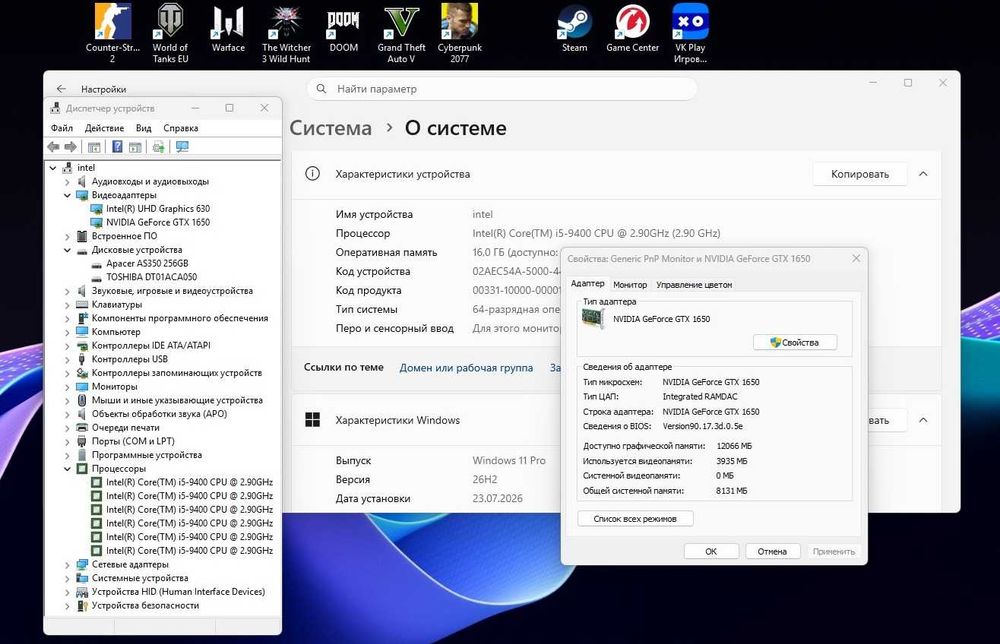1000x644 pixels.
Task: Click the Копировать button for device specs
Action: [860, 174]
